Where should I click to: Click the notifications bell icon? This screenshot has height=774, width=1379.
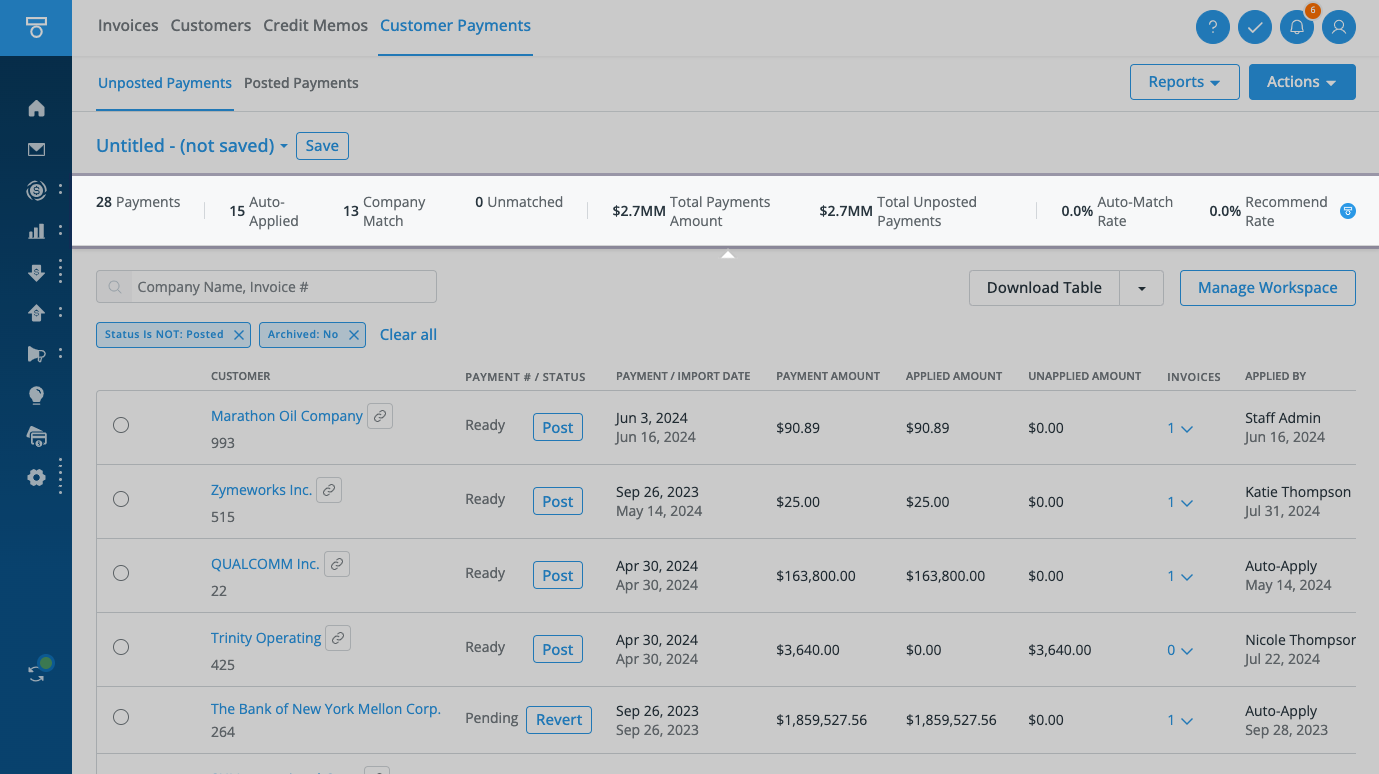(1296, 27)
